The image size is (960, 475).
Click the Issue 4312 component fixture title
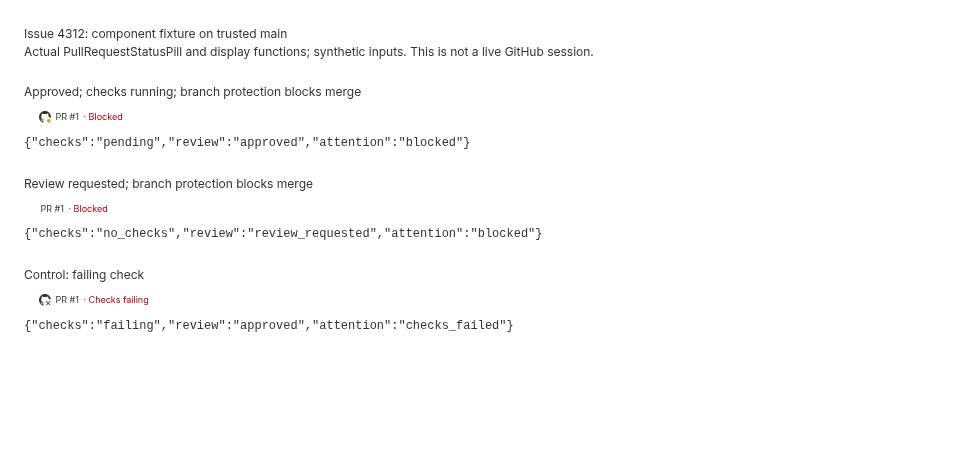click(x=156, y=34)
